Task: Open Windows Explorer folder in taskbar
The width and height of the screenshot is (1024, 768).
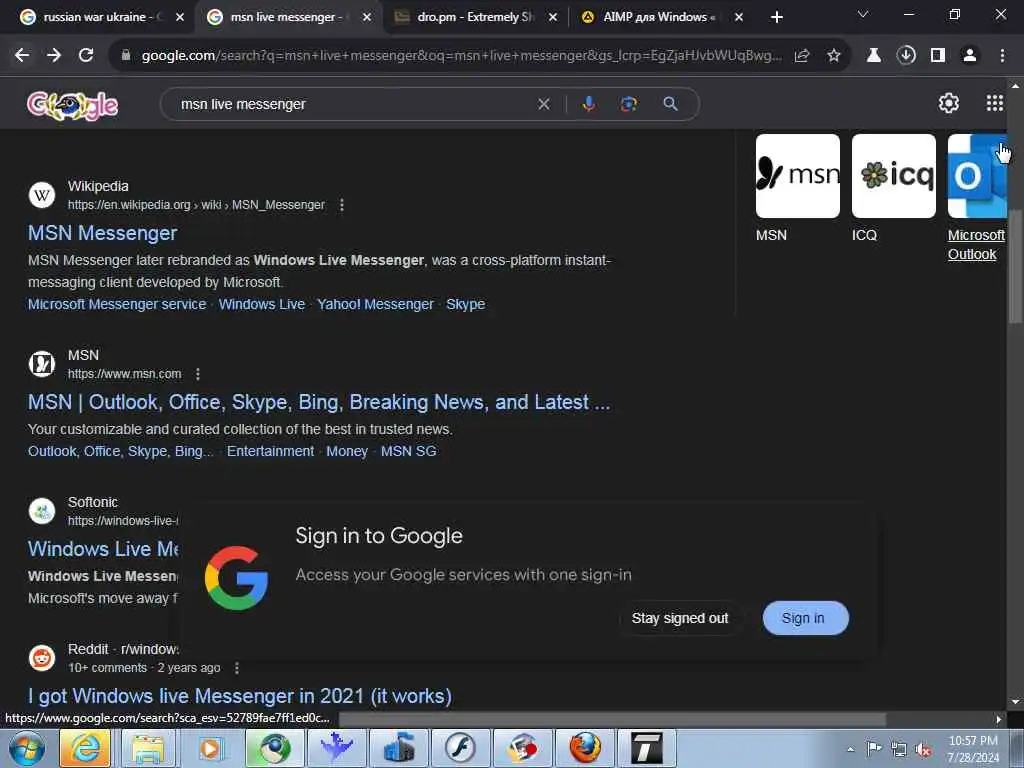Action: 148,748
